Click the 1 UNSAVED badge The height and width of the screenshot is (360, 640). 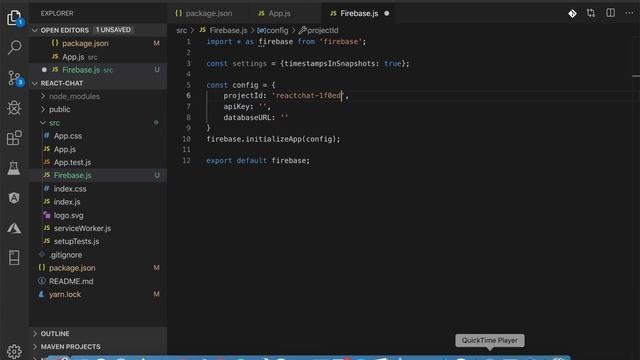click(113, 30)
